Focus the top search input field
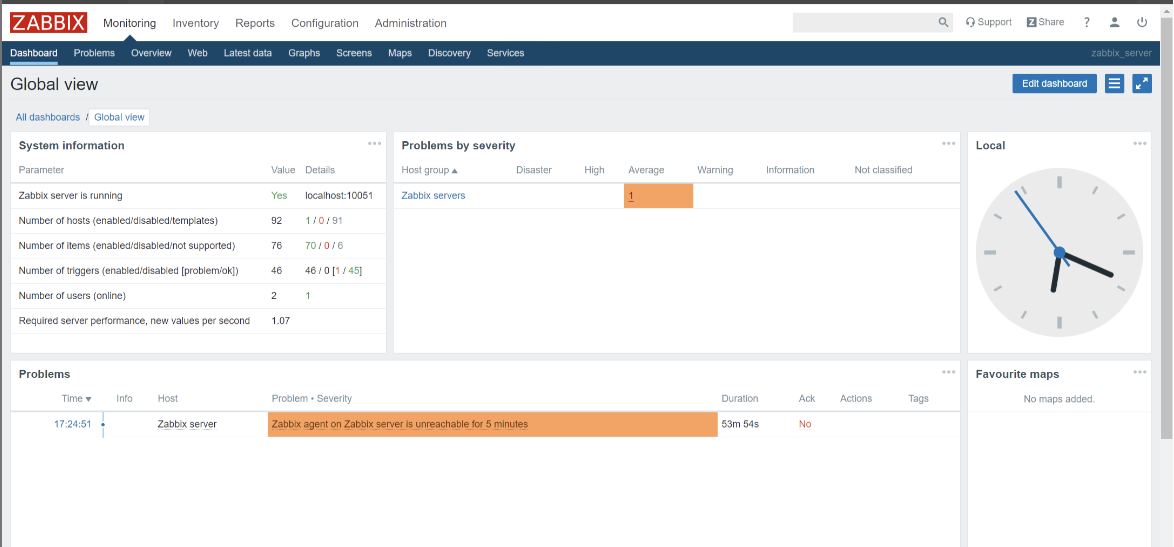Viewport: 1174px width, 547px height. click(x=865, y=22)
